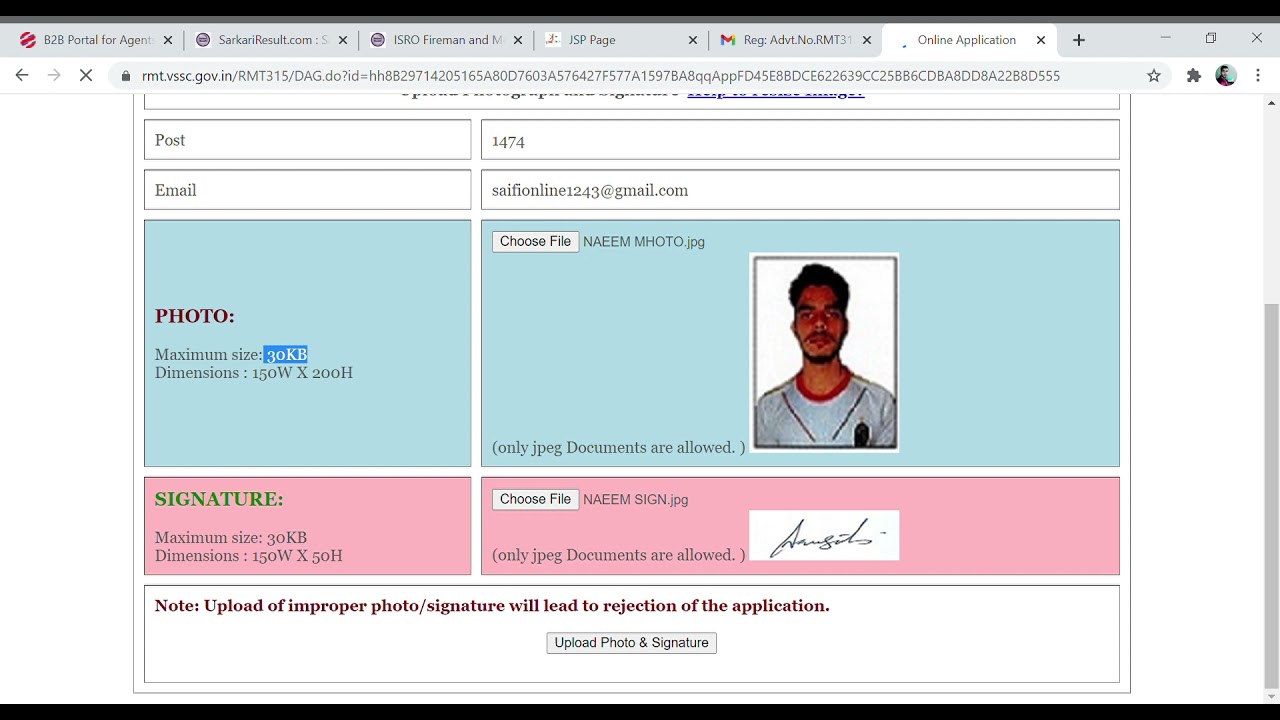View site lock information icon

[126, 76]
